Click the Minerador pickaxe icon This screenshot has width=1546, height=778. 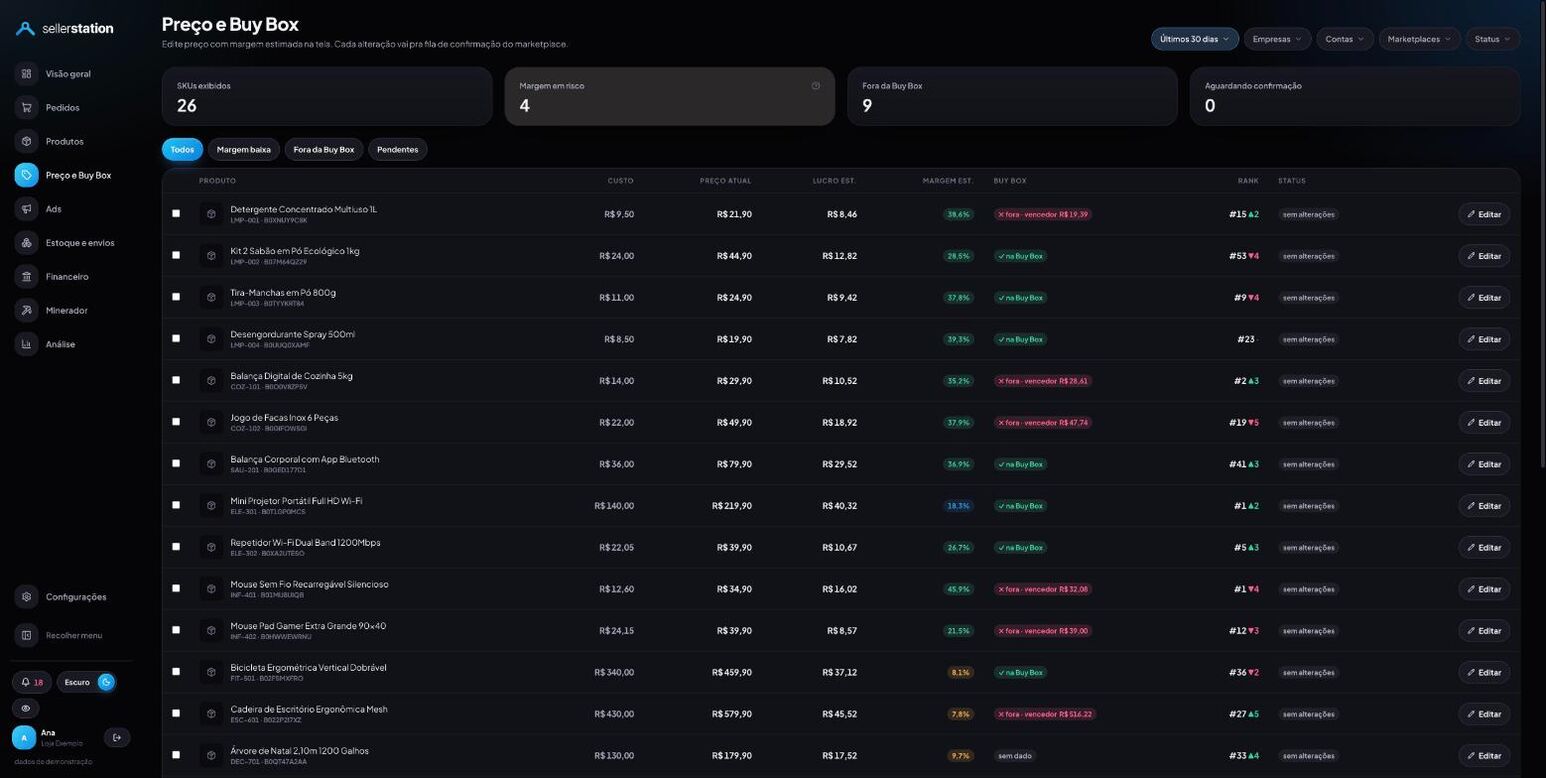pos(26,311)
